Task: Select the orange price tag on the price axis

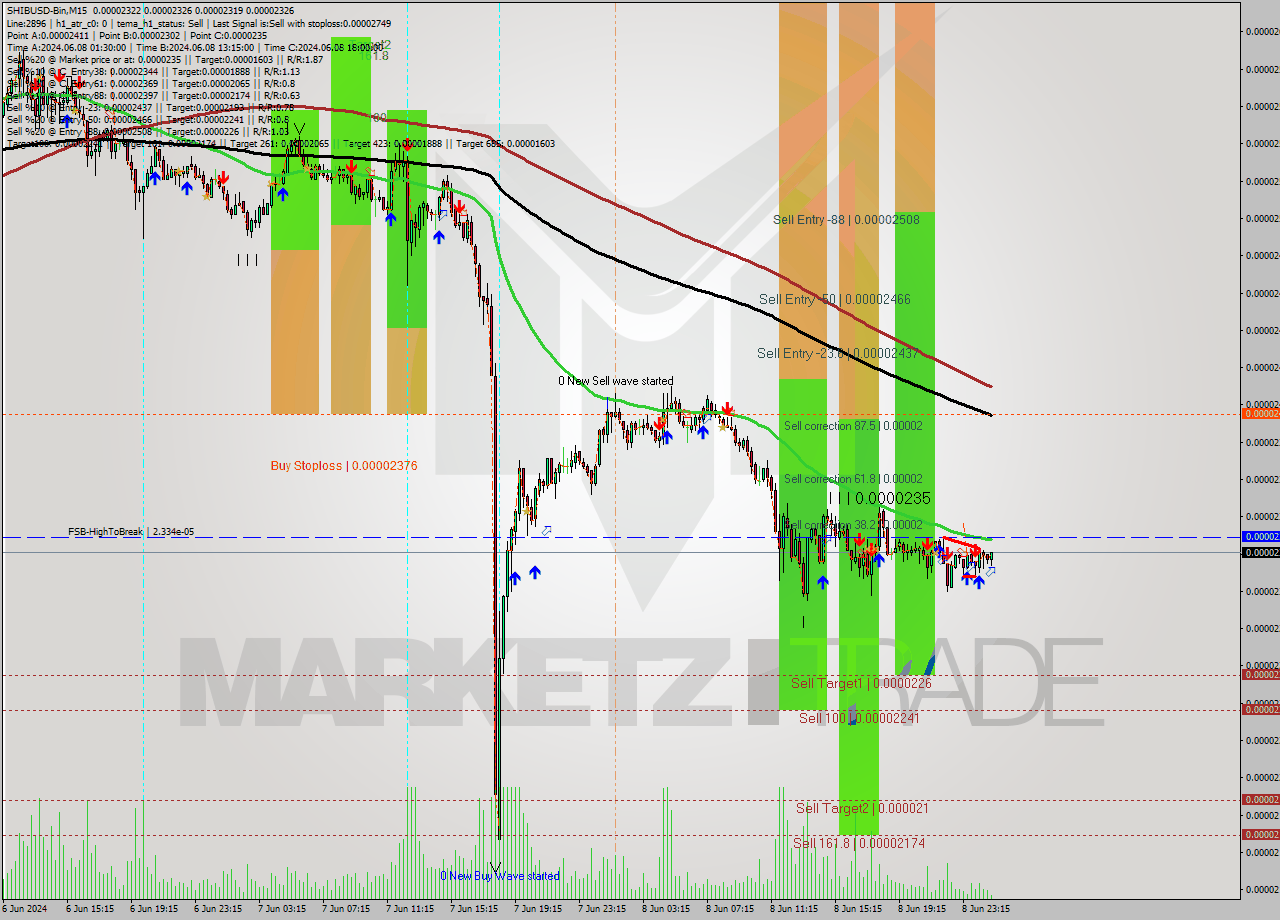Action: coord(1260,413)
